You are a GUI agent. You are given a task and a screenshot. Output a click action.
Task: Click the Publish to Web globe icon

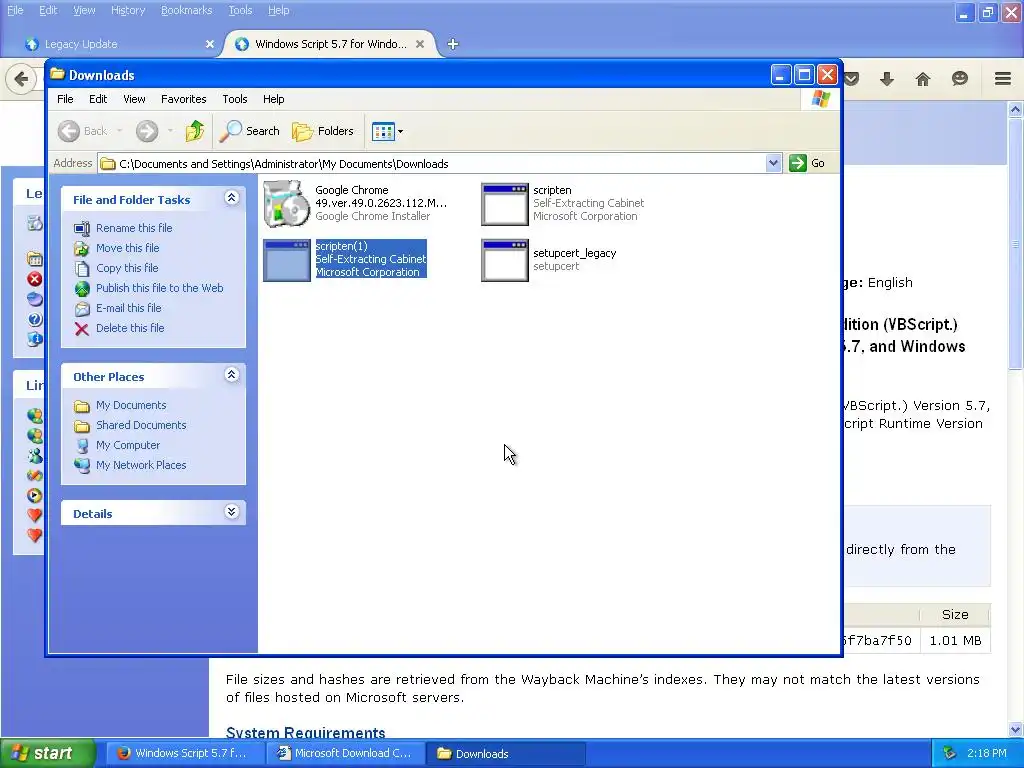point(82,289)
